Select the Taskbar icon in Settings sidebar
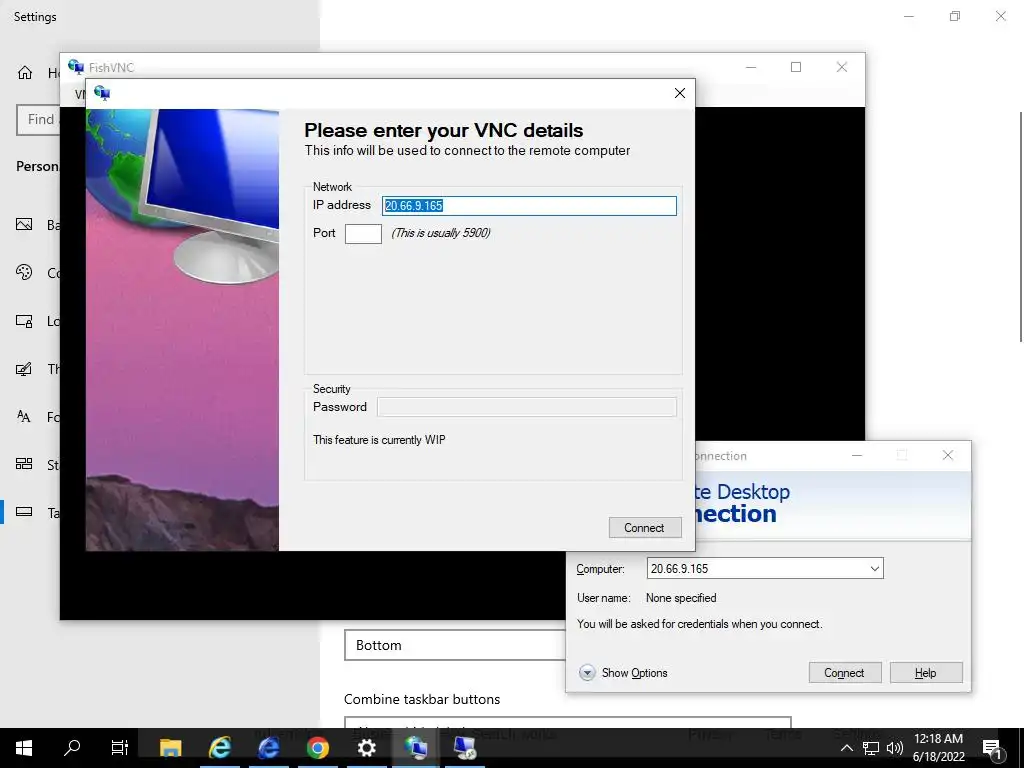The image size is (1024, 768). tap(24, 512)
